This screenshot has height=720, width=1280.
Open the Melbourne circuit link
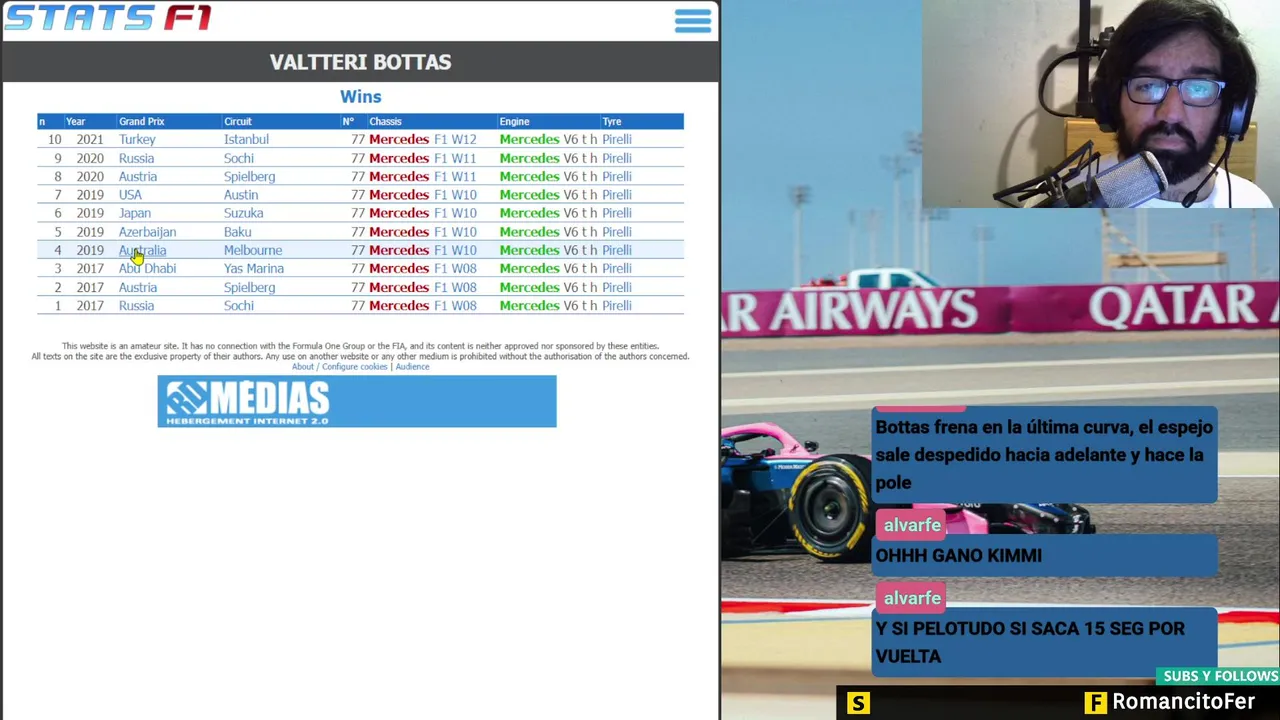pyautogui.click(x=253, y=250)
